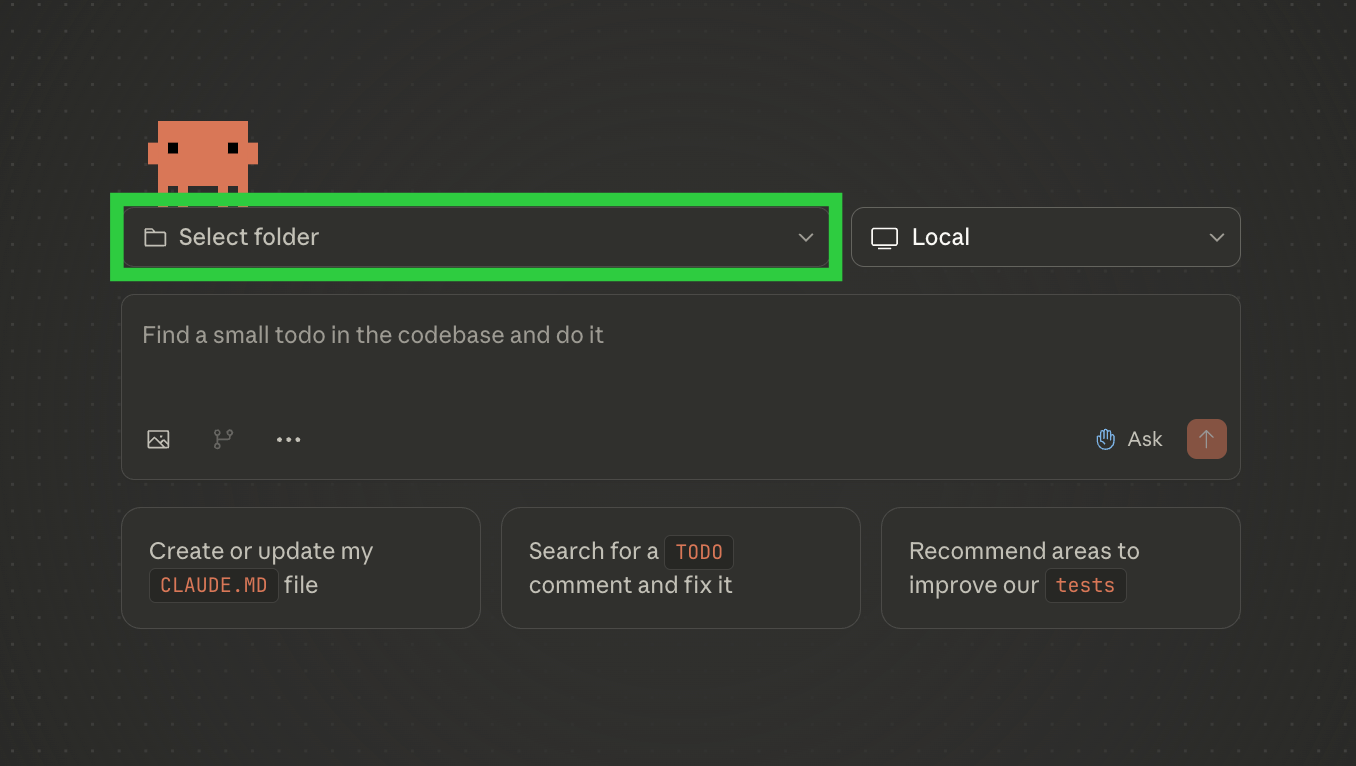
Task: Click the monitor icon beside Local
Action: 884,238
